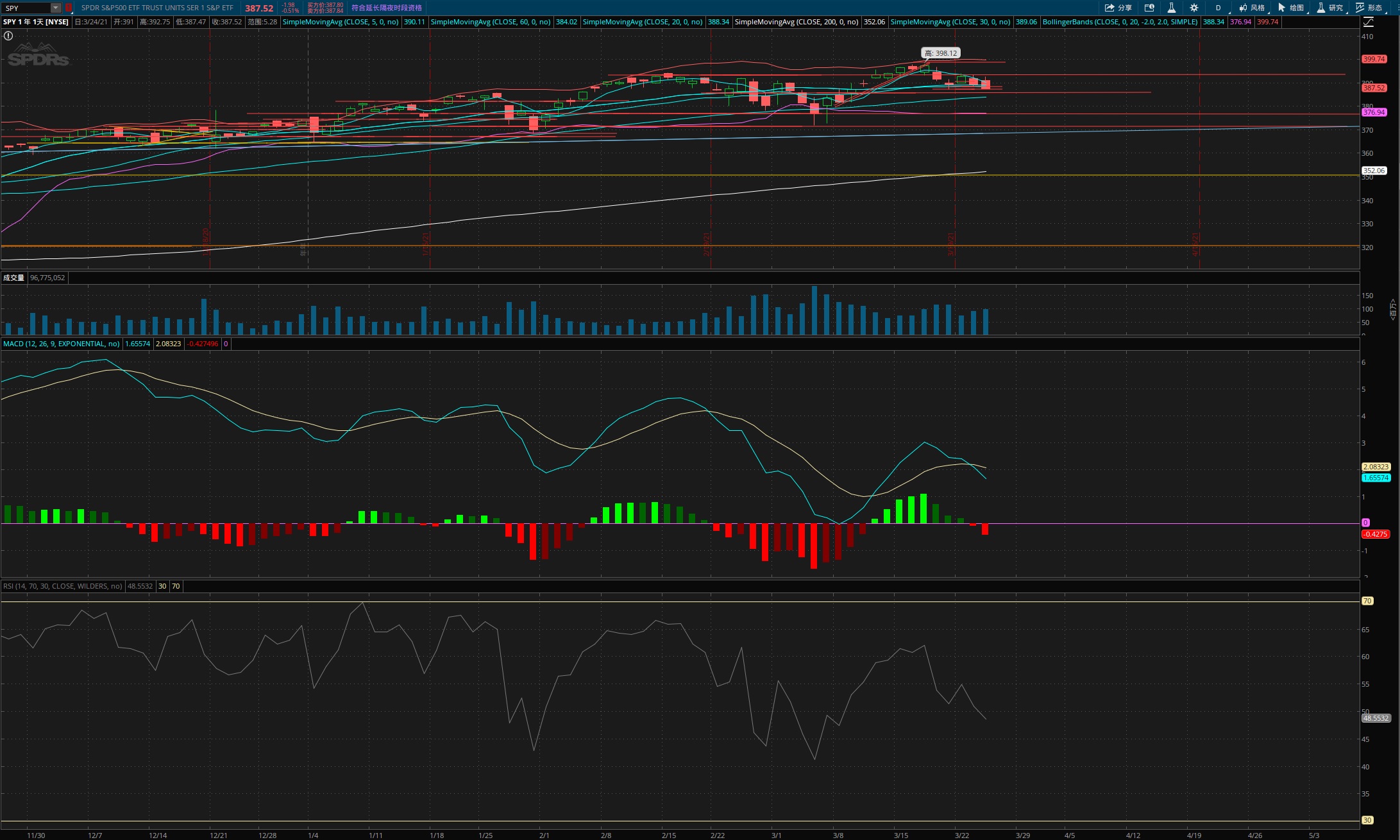This screenshot has width=1400, height=840.
Task: Click the SPDR S&P500 ETF TRUST description text
Action: click(157, 8)
